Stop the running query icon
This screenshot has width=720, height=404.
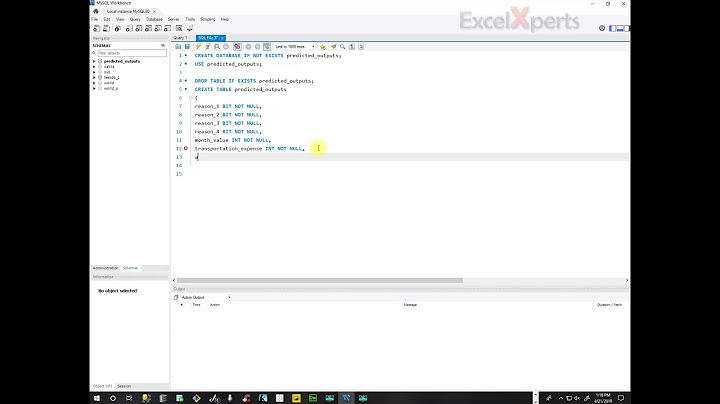226,47
